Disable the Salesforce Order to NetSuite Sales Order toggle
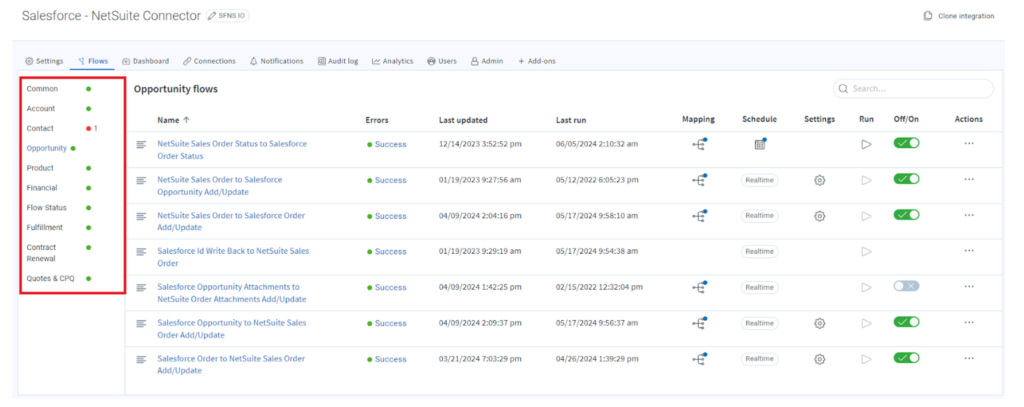Screen dimensions: 1024x407 pyautogui.click(x=906, y=358)
